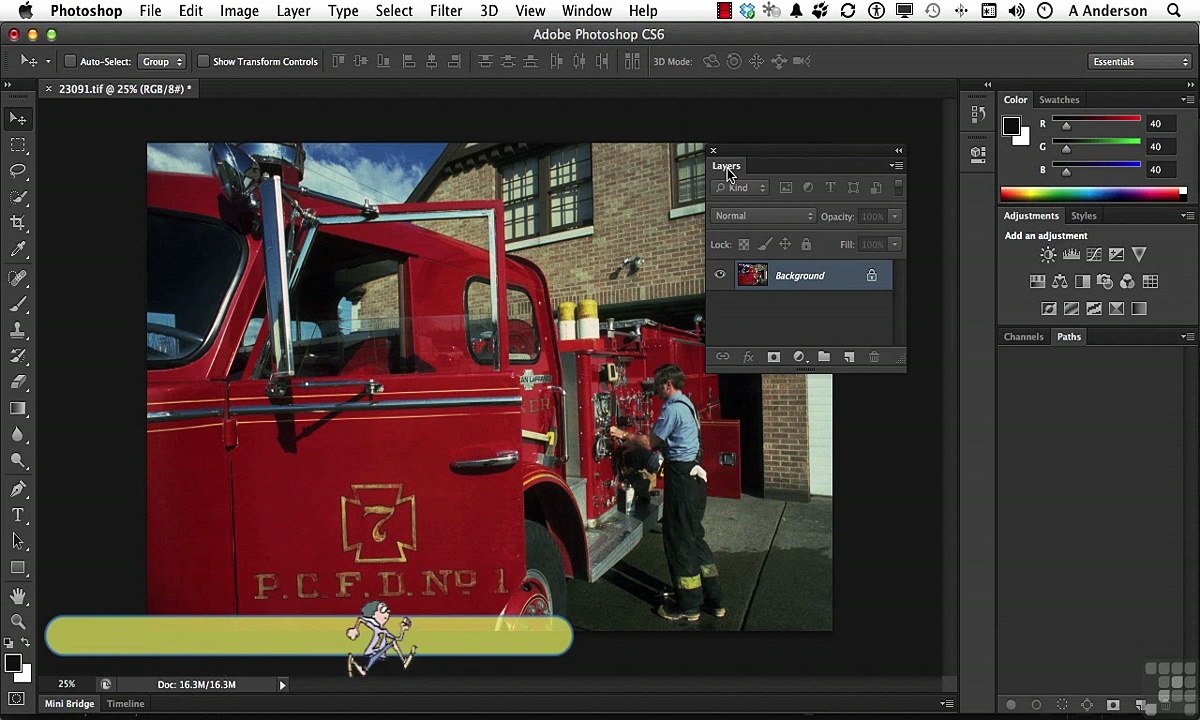Viewport: 1200px width, 720px height.
Task: Select the Path Selection tool
Action: point(18,541)
